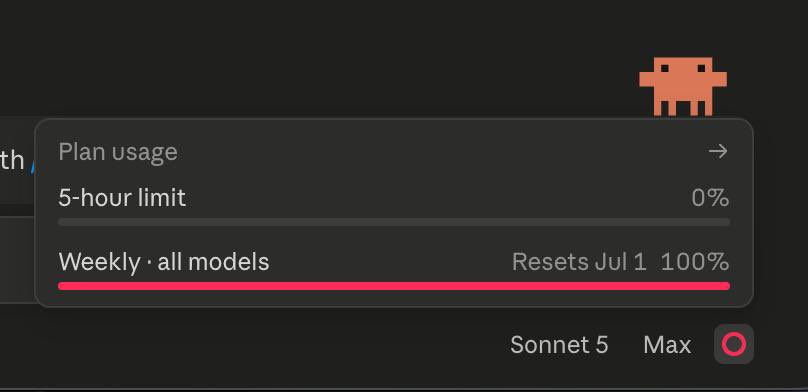
Task: Click the blue slash in the prompt text
Action: 33,166
